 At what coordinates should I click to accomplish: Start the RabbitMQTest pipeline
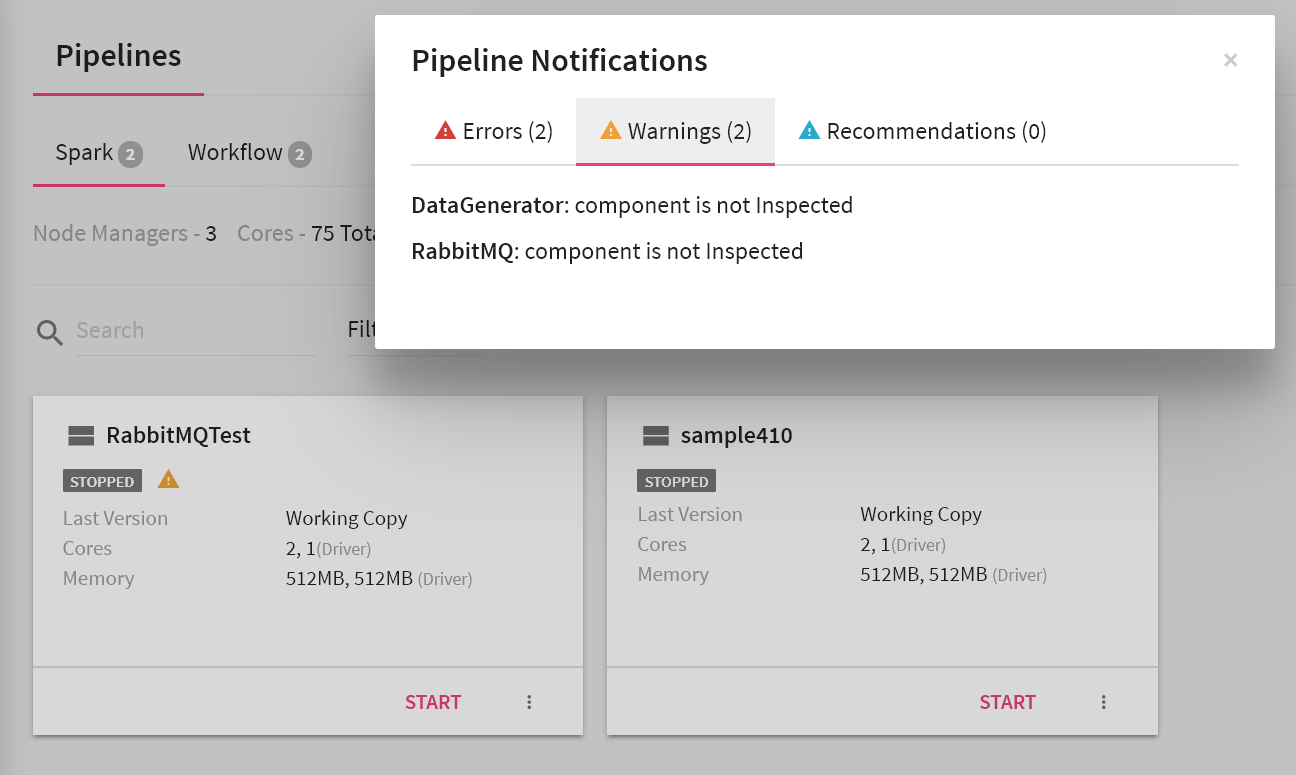click(x=433, y=702)
